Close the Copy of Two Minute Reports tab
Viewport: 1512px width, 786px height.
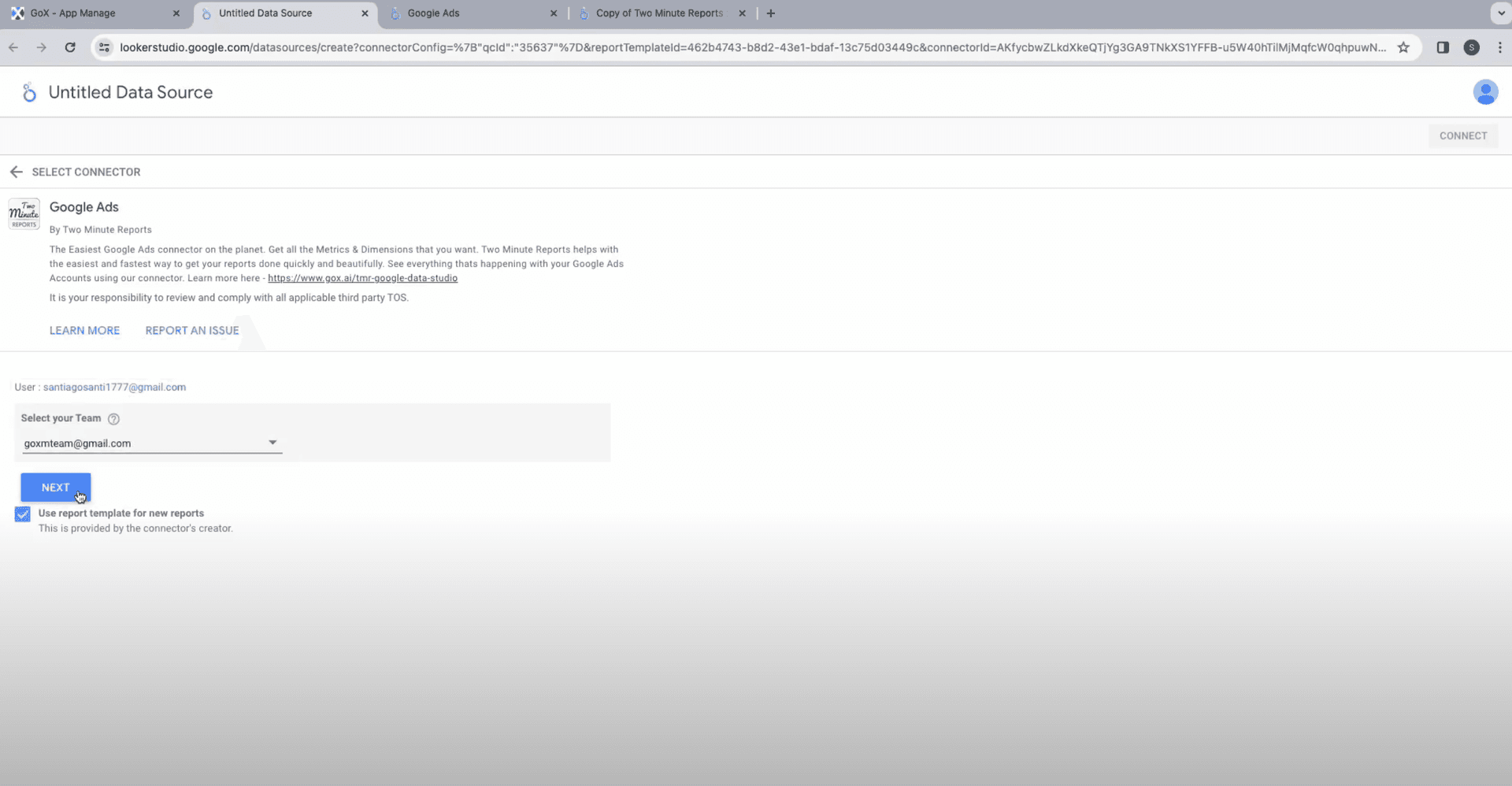[742, 13]
